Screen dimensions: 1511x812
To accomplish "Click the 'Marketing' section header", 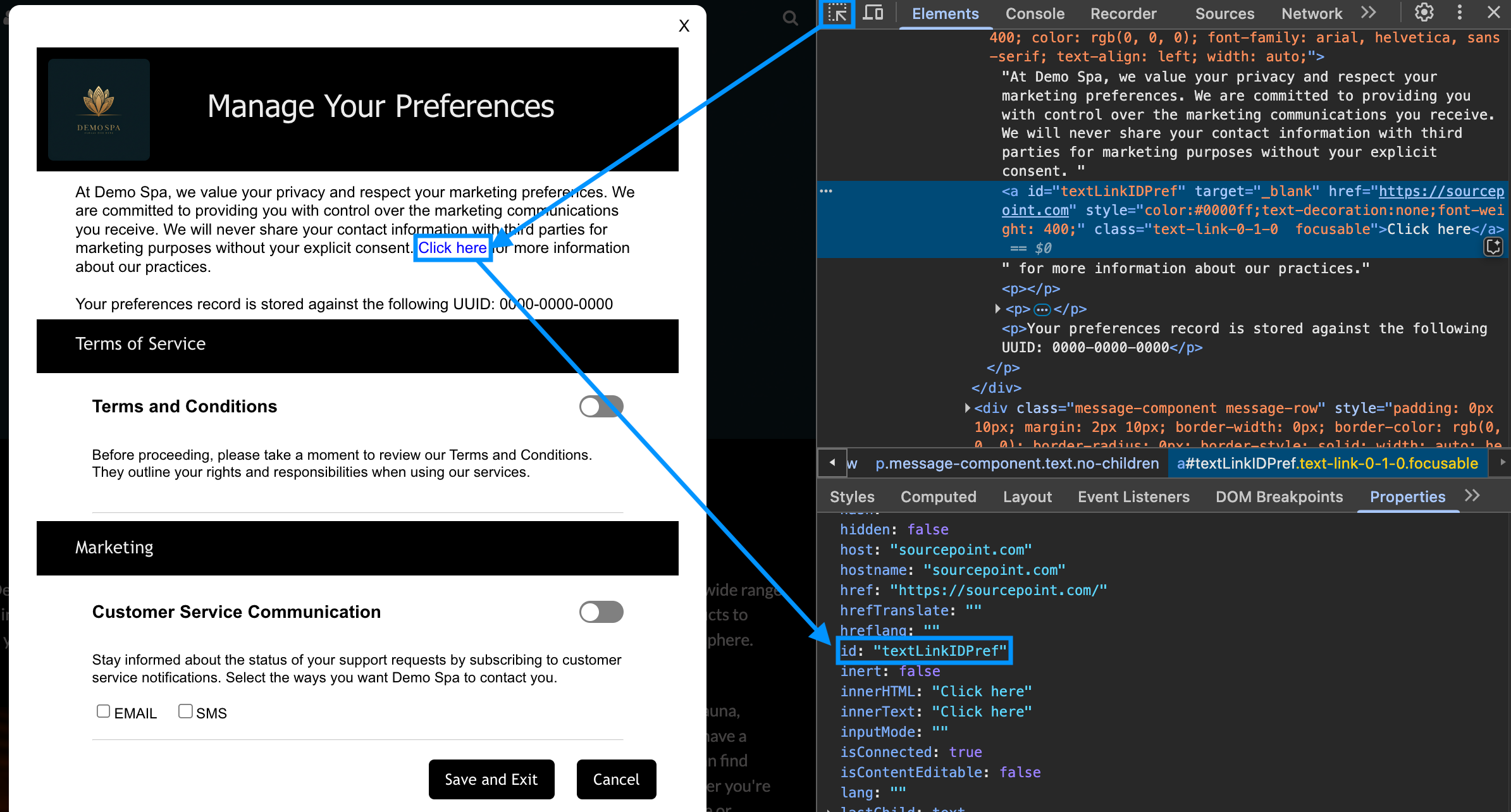I will [x=357, y=548].
